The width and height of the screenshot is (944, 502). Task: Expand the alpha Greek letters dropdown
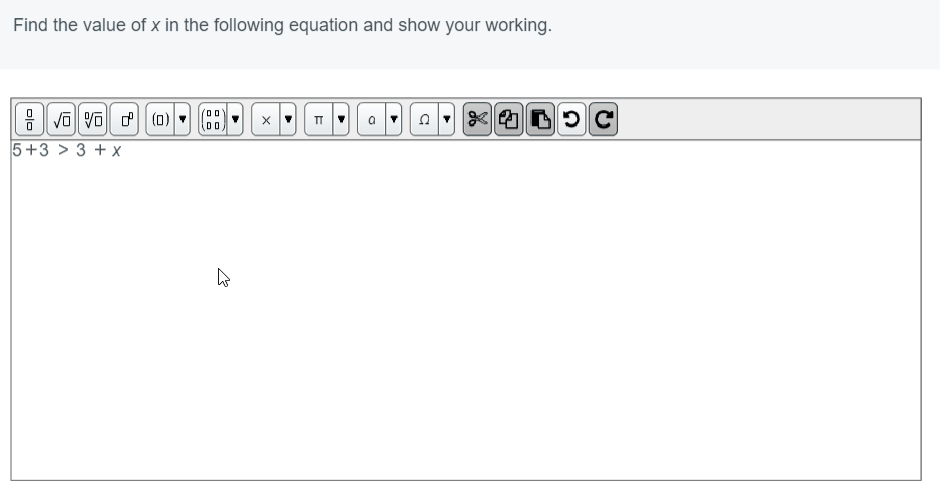tap(394, 119)
